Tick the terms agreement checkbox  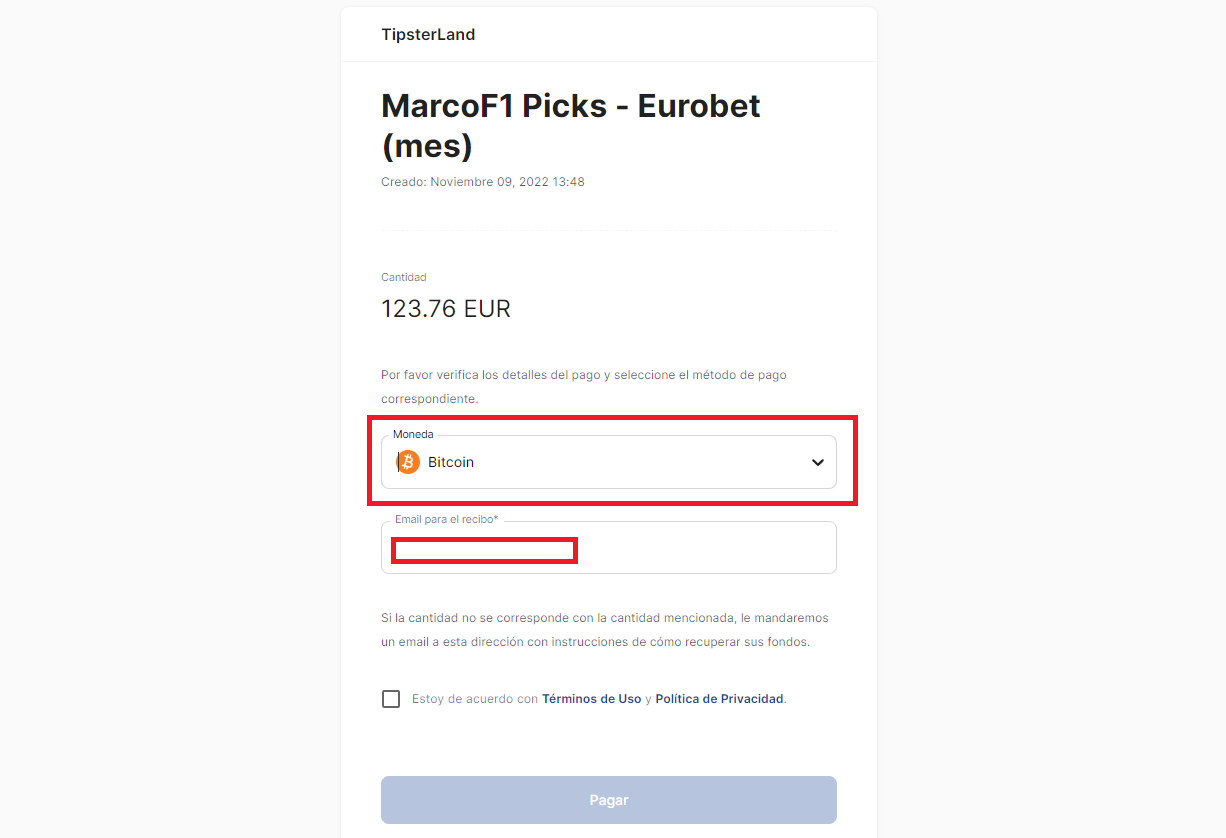tap(391, 699)
